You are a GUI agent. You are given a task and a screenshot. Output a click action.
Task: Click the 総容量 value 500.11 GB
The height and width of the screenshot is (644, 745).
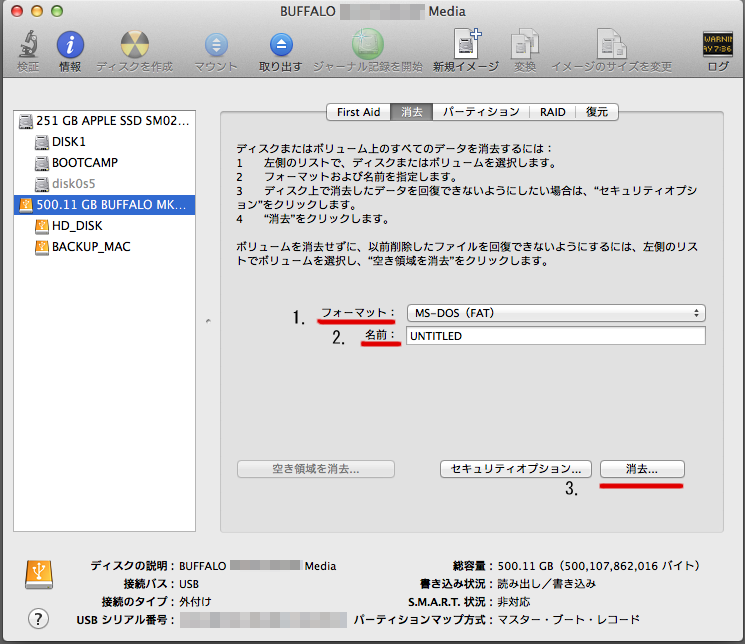599,566
